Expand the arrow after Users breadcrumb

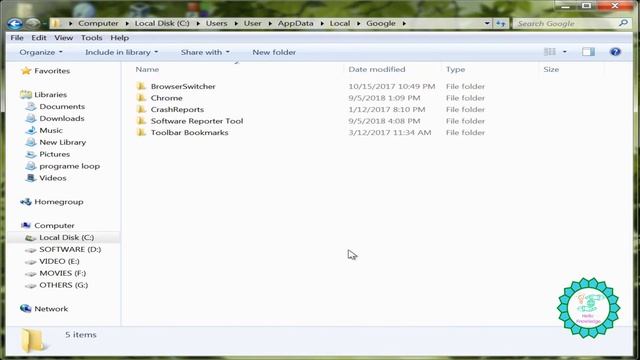point(236,23)
